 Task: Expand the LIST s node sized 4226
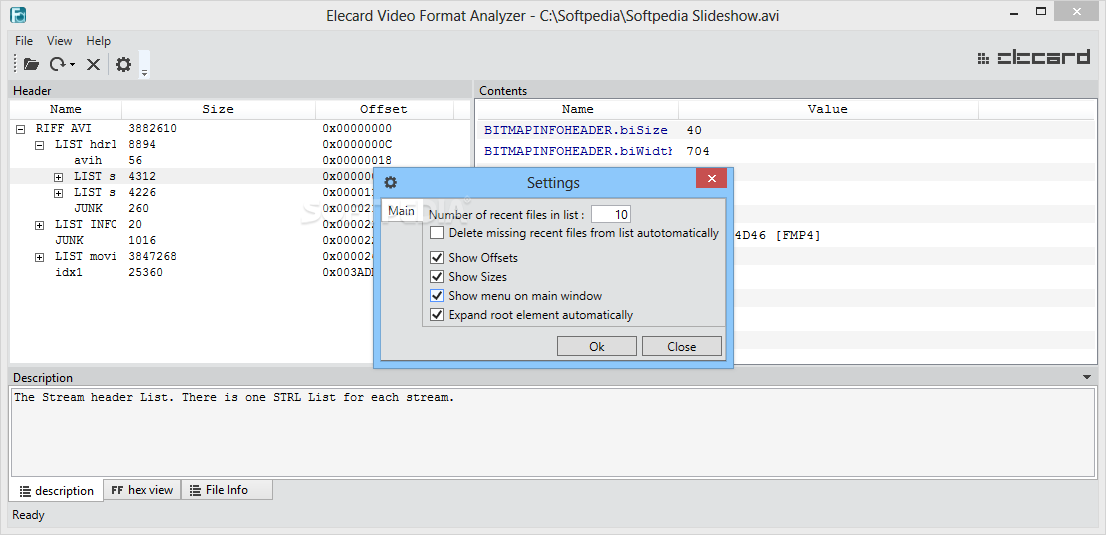point(59,193)
